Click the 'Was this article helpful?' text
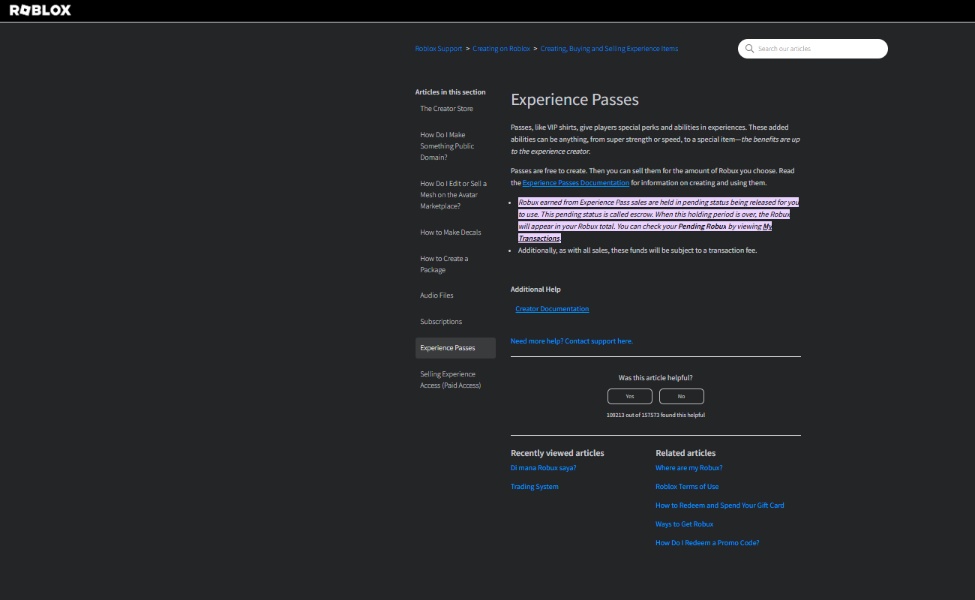Image resolution: width=975 pixels, height=600 pixels. pyautogui.click(x=655, y=378)
